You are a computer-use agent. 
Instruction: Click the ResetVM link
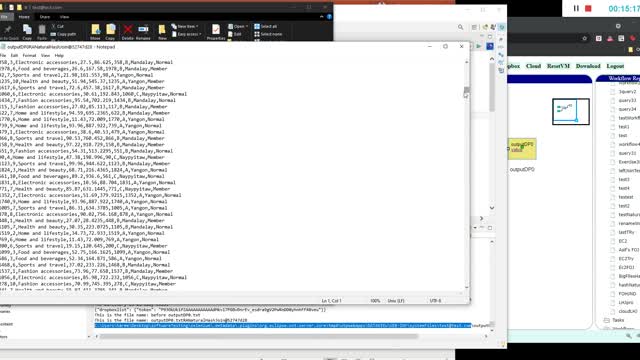pyautogui.click(x=558, y=66)
